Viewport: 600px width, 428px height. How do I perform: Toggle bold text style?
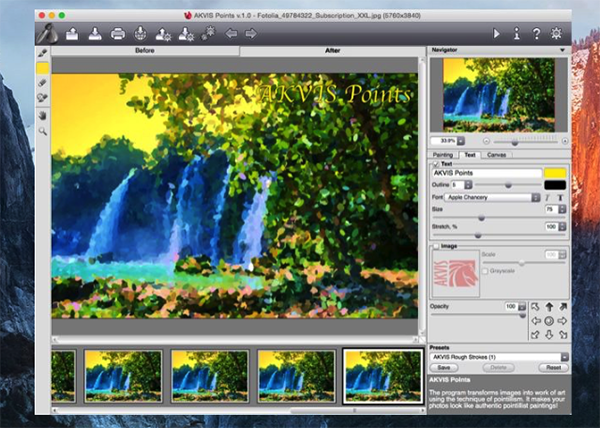coord(560,197)
